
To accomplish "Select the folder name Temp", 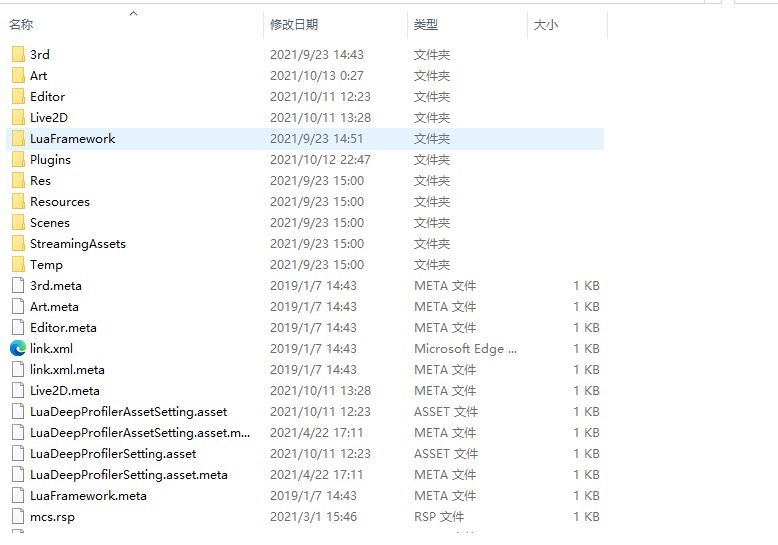I will (x=46, y=265).
